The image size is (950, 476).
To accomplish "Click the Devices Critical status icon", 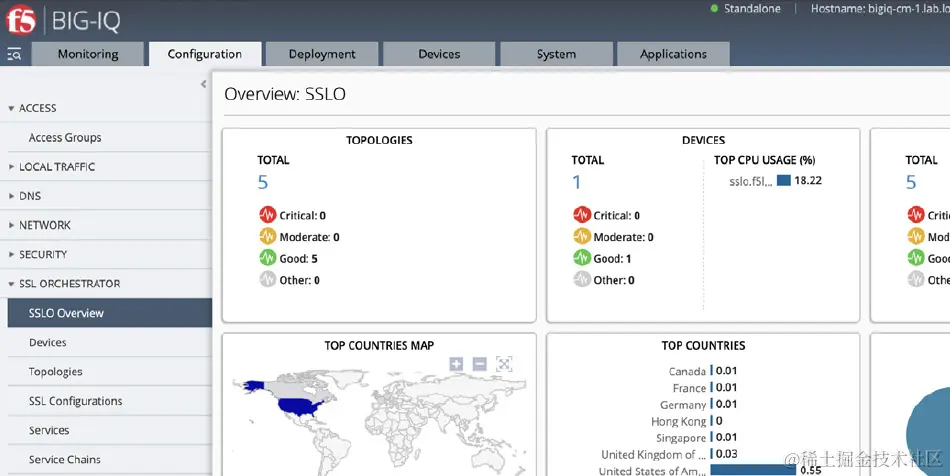I will (582, 215).
